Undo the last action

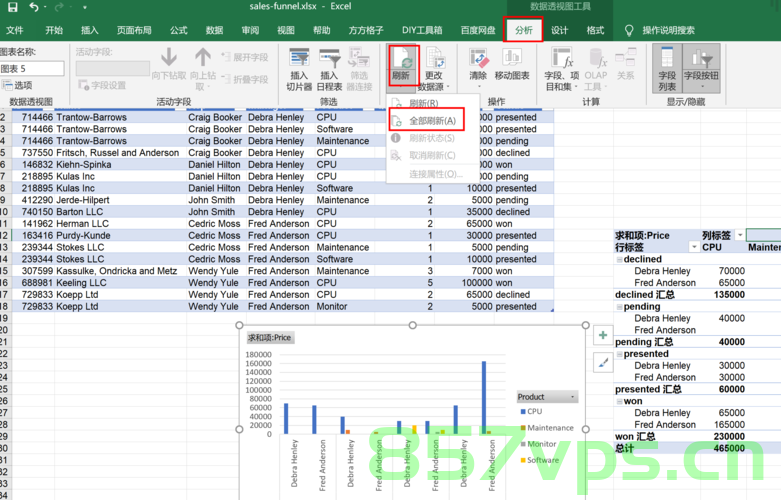pyautogui.click(x=34, y=7)
